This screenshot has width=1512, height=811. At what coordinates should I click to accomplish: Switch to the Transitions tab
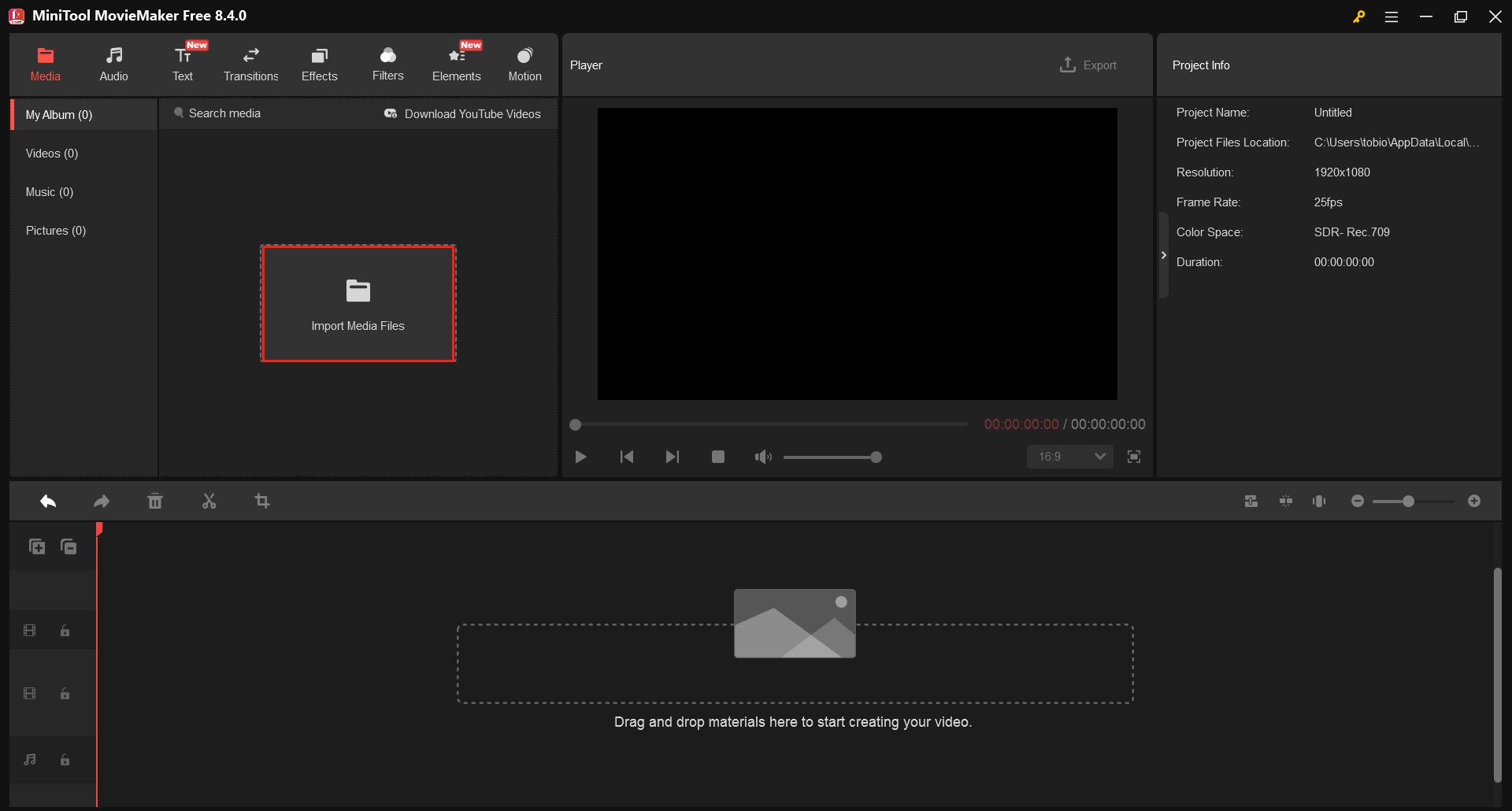click(250, 63)
